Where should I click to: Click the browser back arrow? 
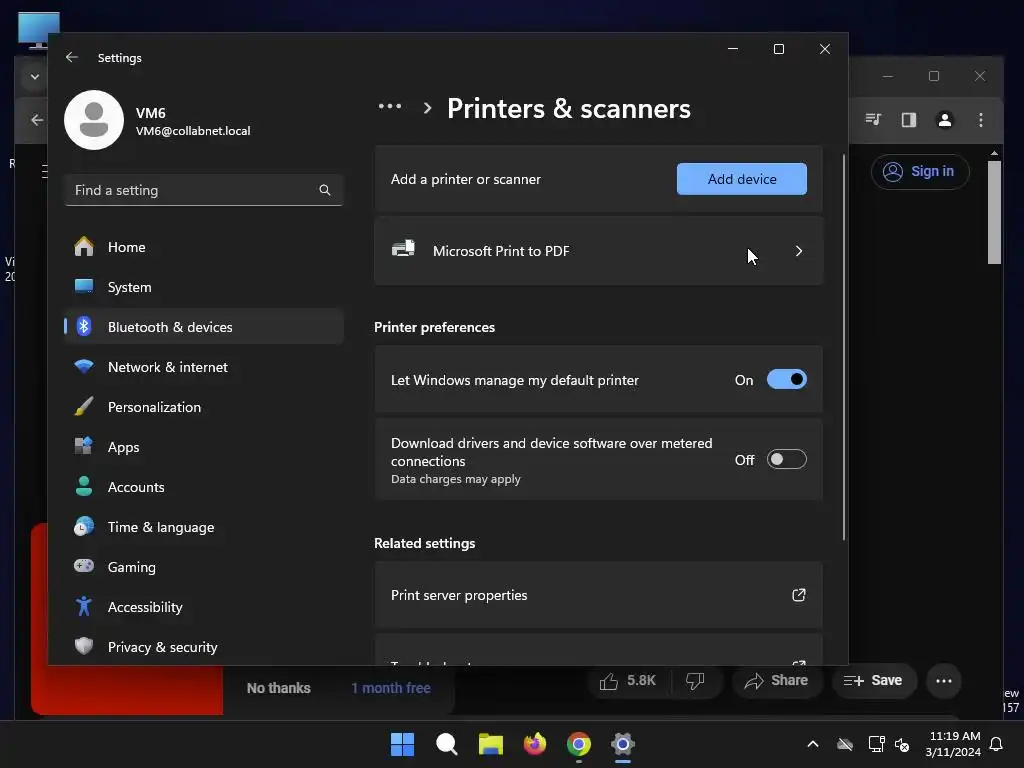(x=37, y=120)
